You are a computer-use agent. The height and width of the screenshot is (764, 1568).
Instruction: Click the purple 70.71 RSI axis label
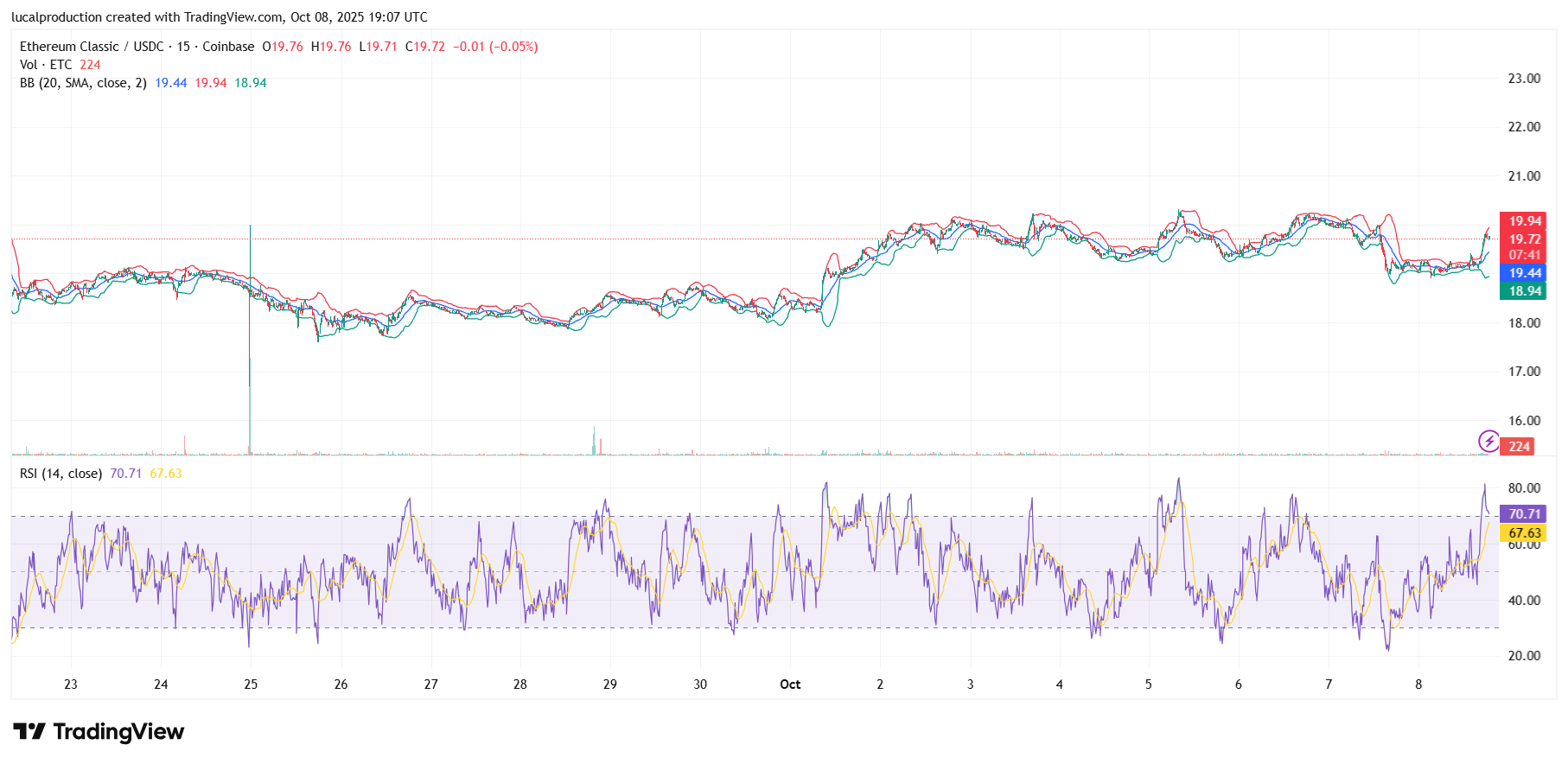[1523, 514]
